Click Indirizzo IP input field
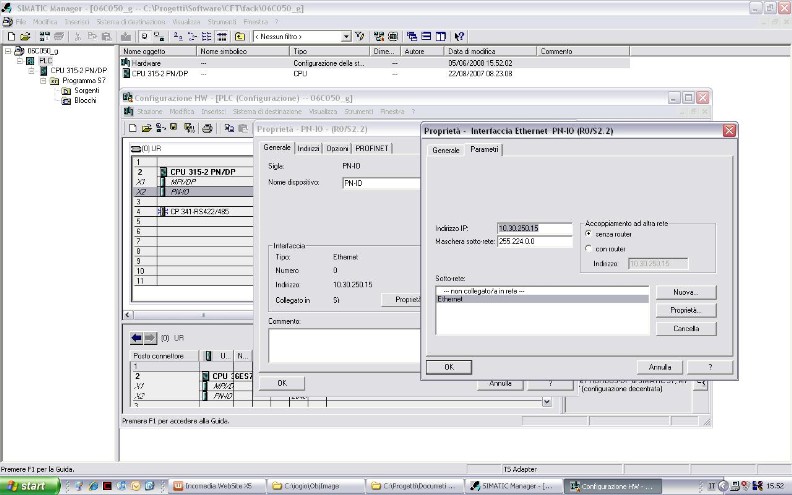 click(534, 228)
